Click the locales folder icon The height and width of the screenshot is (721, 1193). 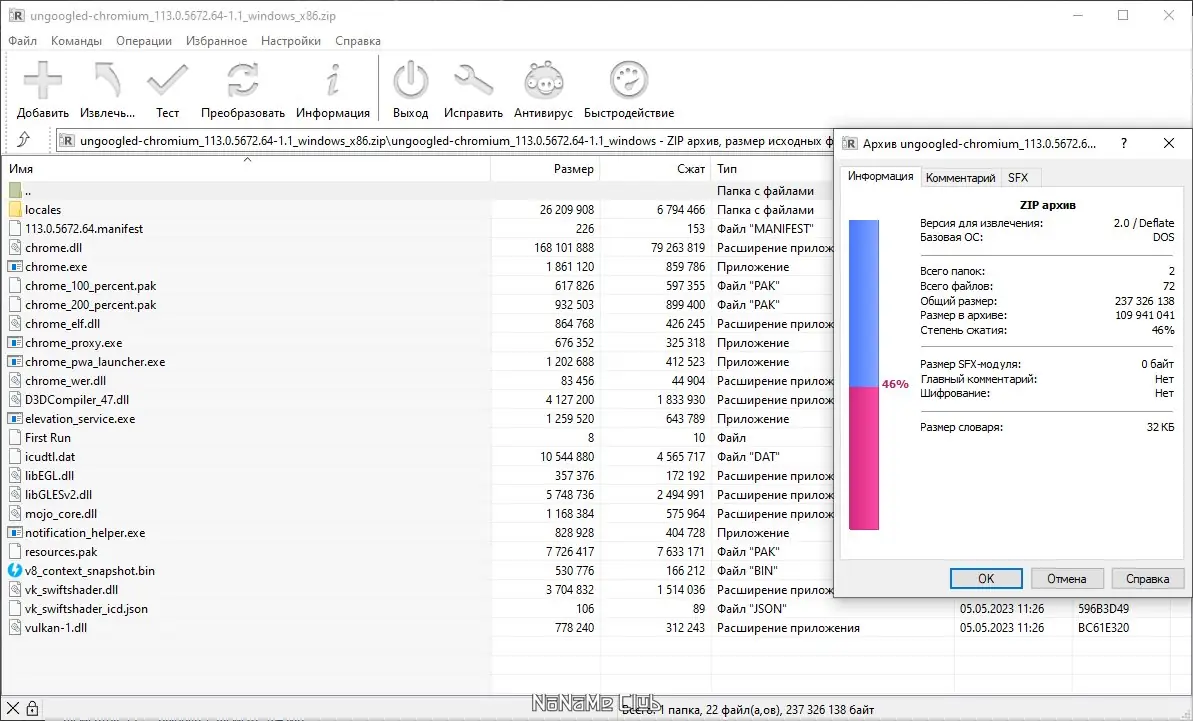click(x=15, y=210)
